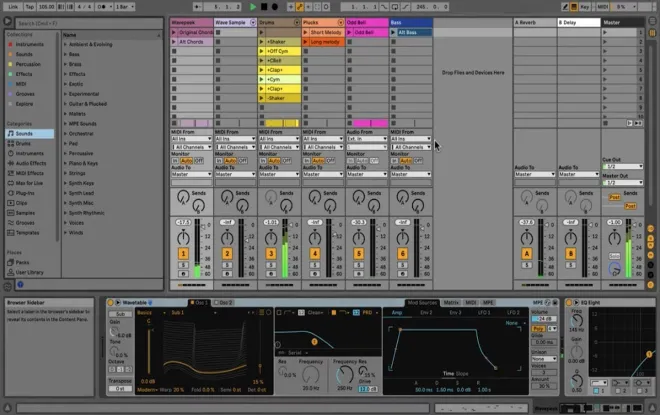Toggle Wavetable device on/off button

111,303
